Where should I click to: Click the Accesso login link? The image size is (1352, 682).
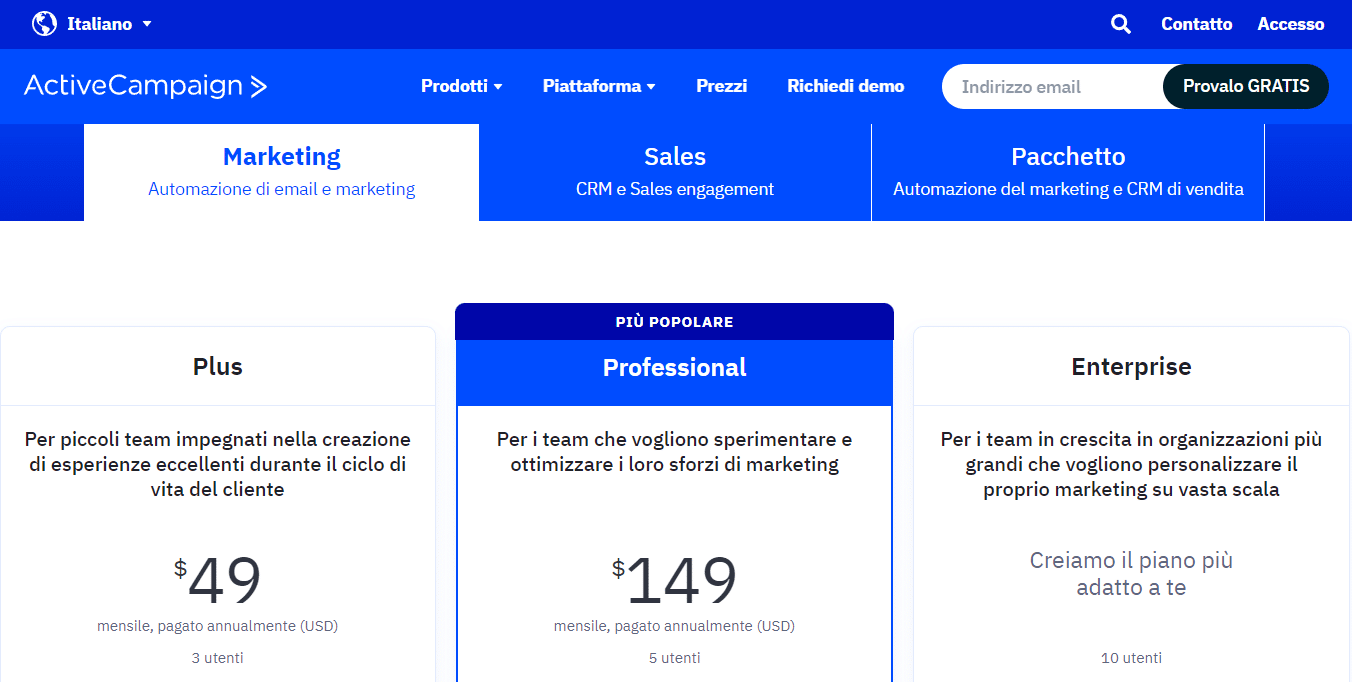click(1291, 24)
